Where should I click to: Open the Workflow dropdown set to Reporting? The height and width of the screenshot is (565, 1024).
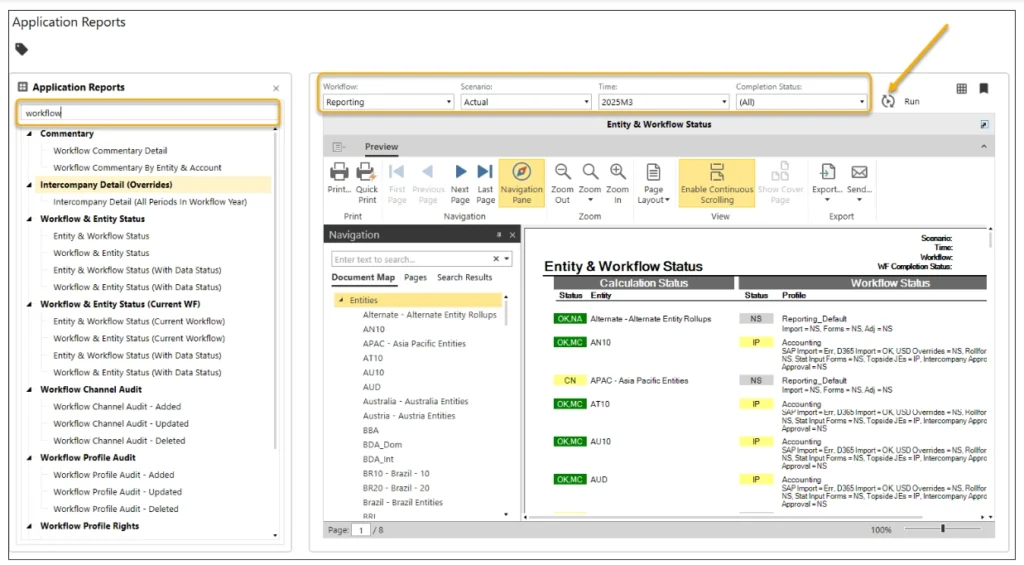tap(388, 102)
